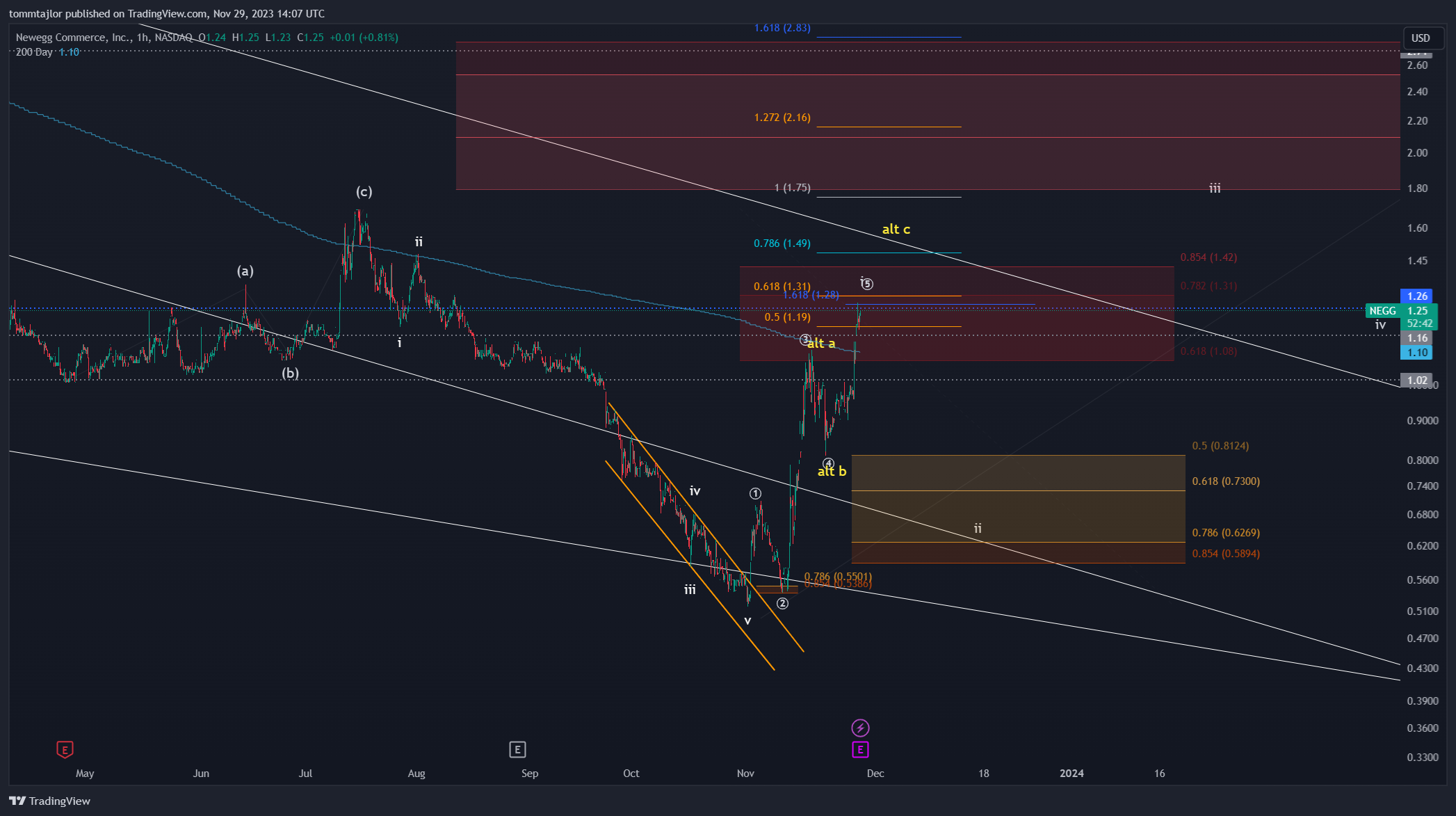This screenshot has height=816, width=1456.
Task: Click the 'v' wave label at the channel low
Action: pos(747,621)
